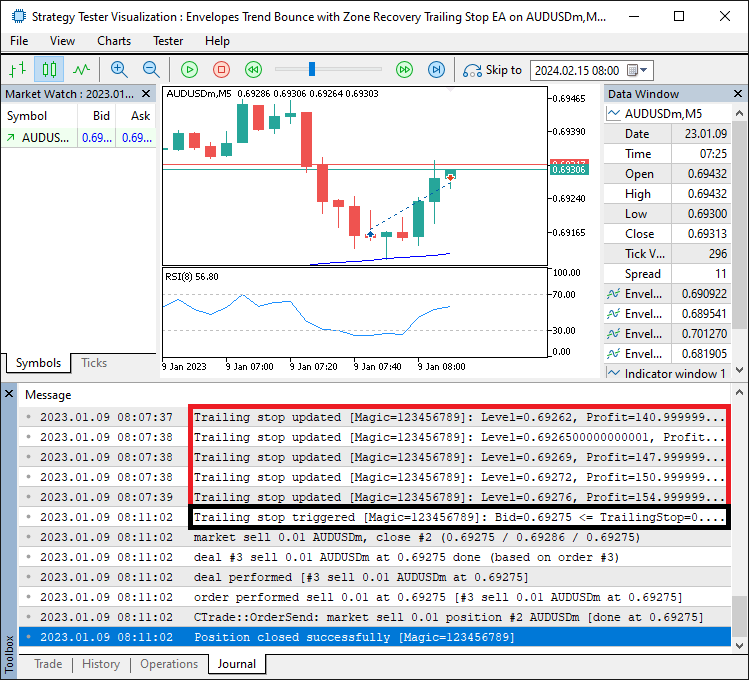Screen dimensions: 749x680
Task: Switch chart to bar chart mode
Action: pos(18,70)
